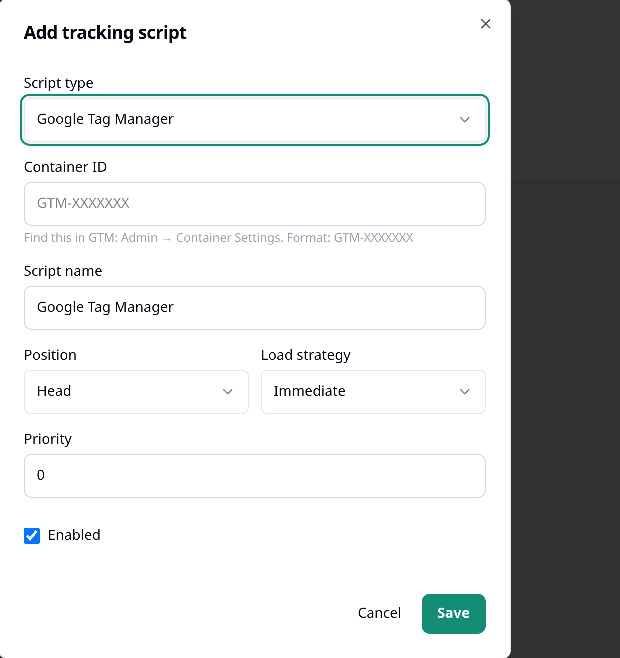Click the Priority input field
The height and width of the screenshot is (658, 620).
255,476
